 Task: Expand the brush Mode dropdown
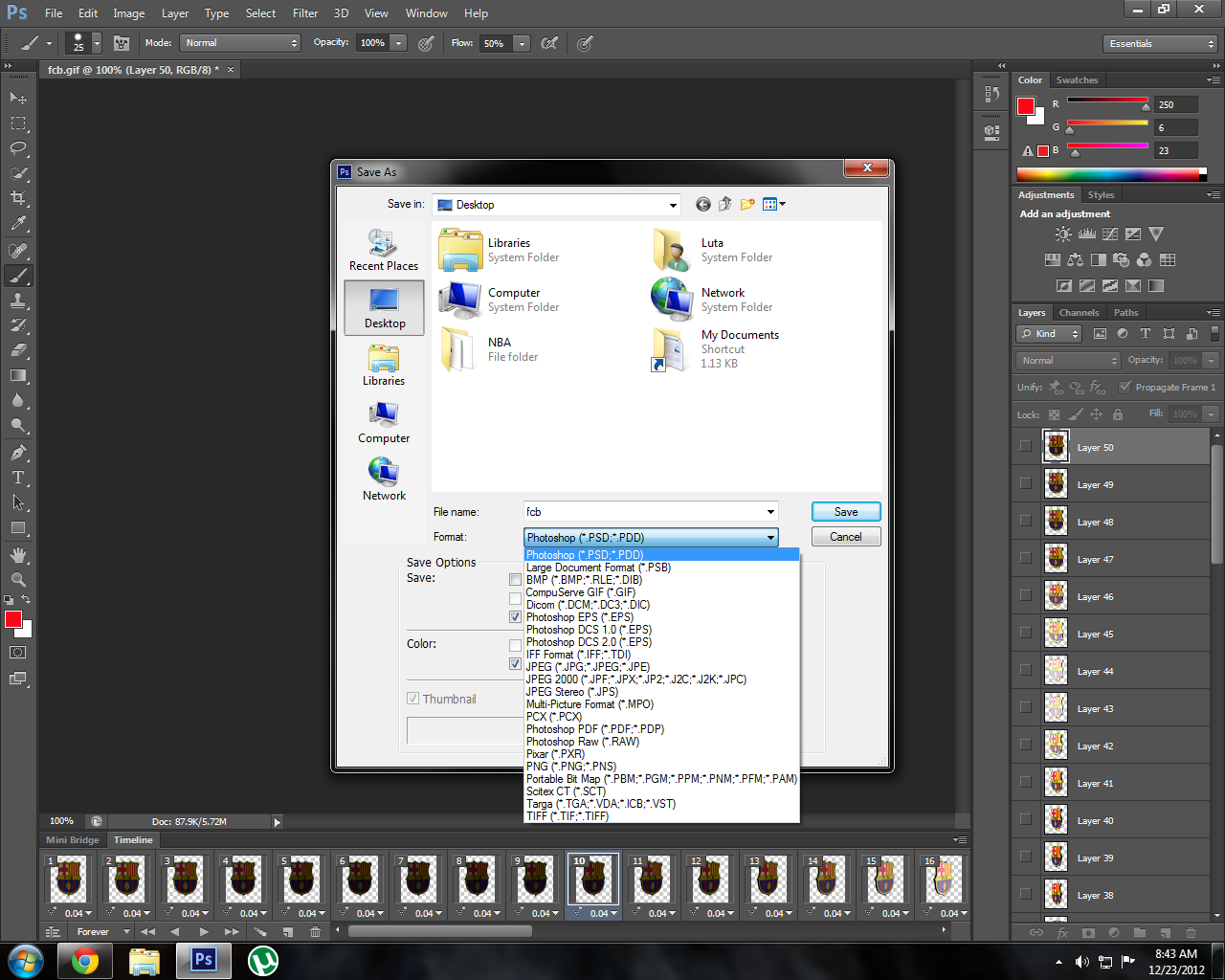[240, 43]
